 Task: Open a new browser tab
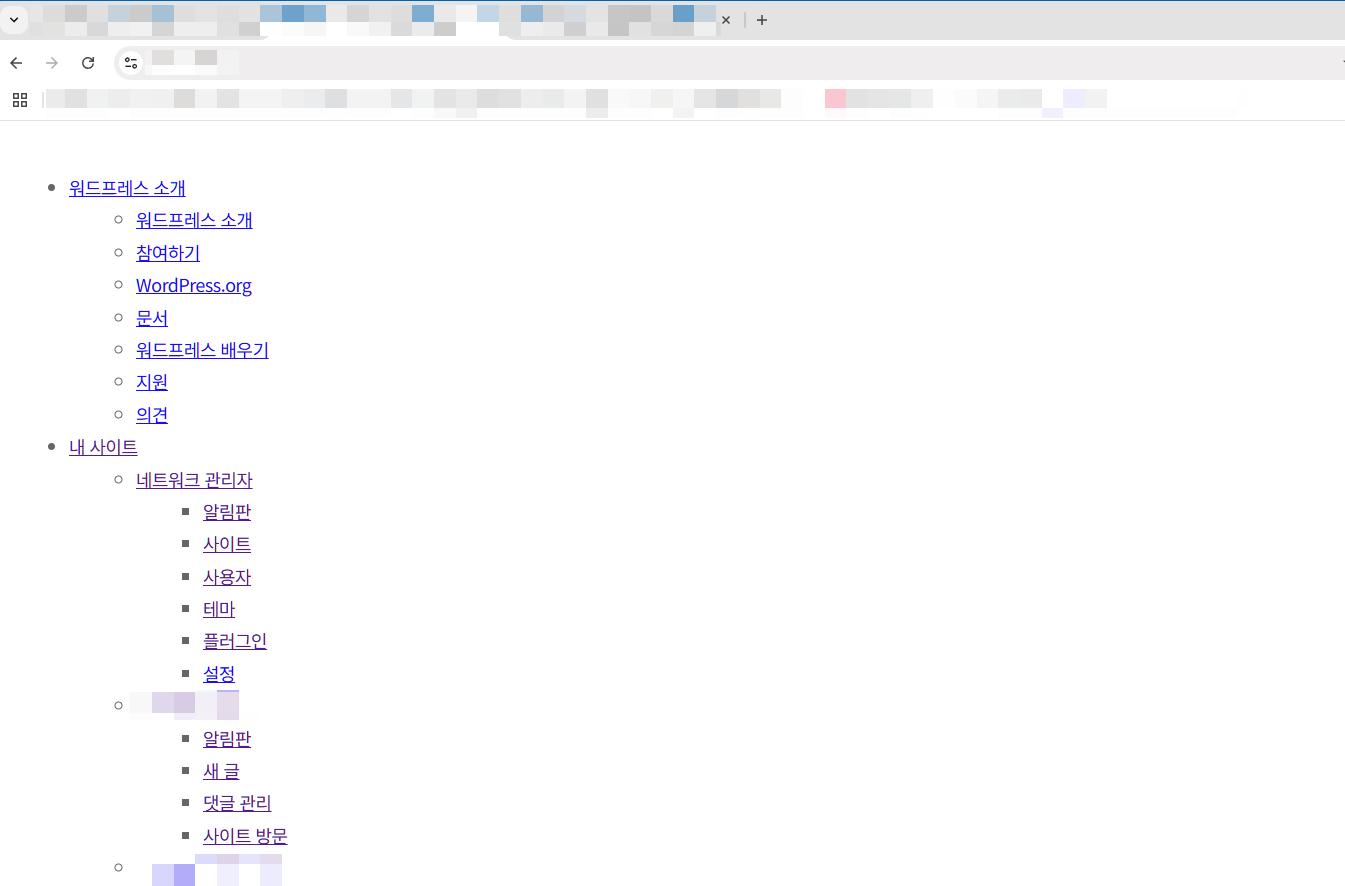point(762,20)
